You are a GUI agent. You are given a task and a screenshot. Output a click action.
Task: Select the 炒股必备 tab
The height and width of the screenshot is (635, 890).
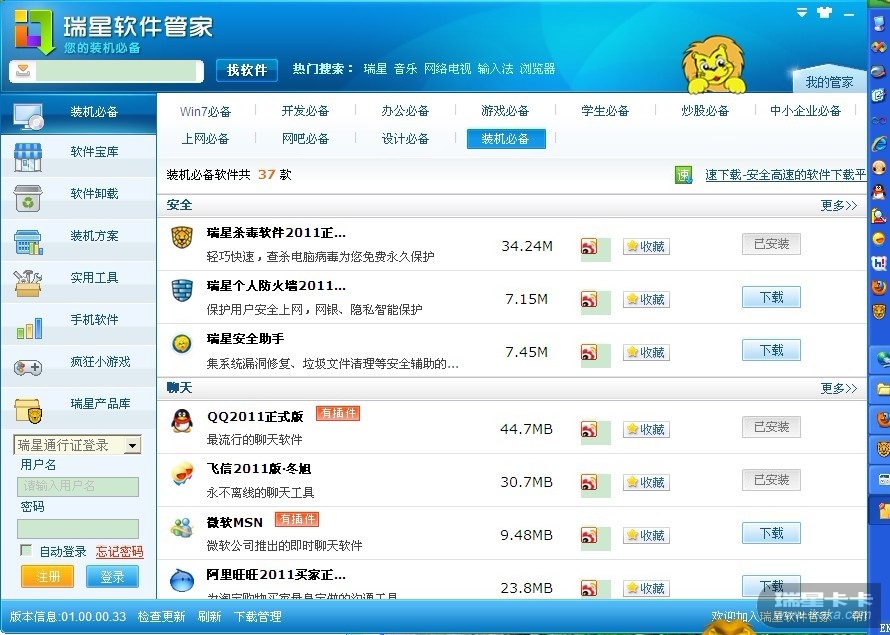(x=705, y=111)
